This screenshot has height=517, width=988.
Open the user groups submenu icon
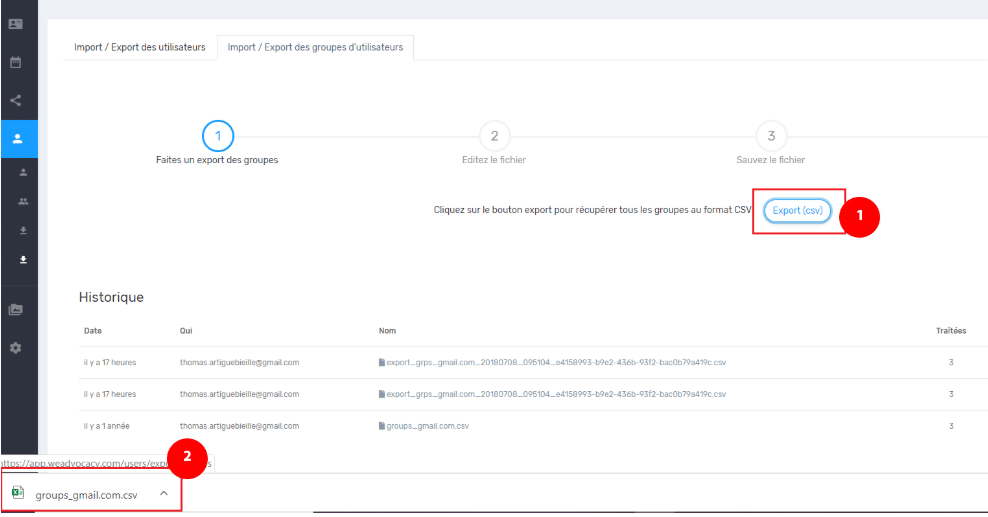[x=23, y=202]
